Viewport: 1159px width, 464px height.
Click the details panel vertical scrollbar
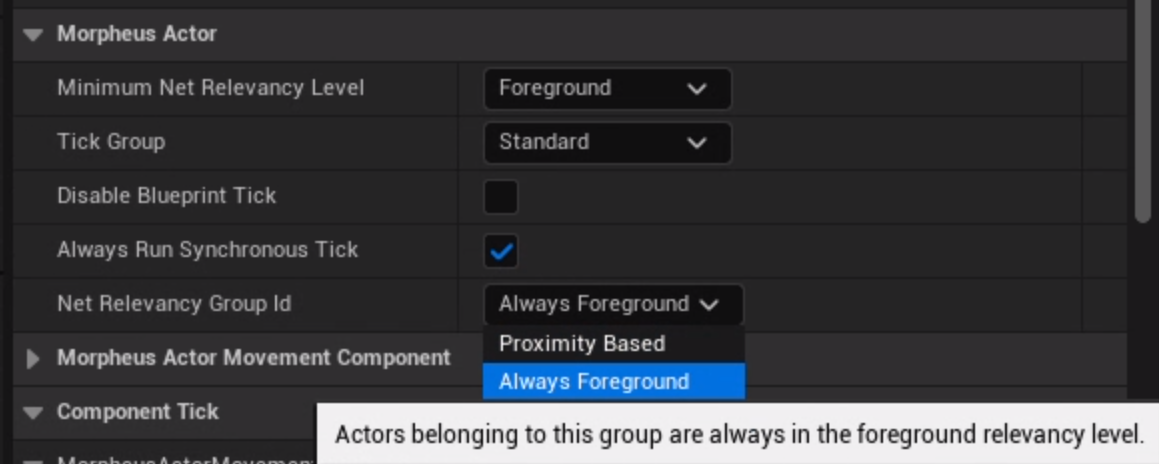coord(1144,110)
